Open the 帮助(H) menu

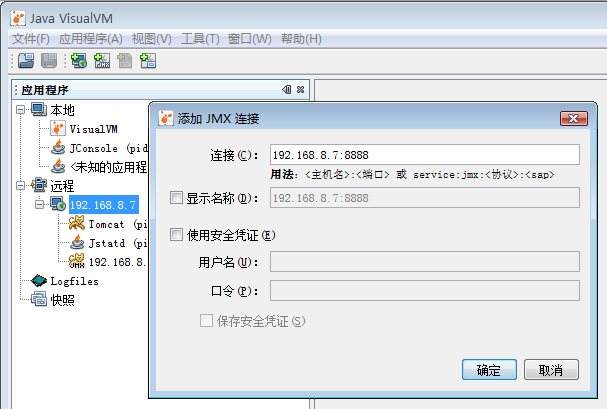(x=301, y=39)
